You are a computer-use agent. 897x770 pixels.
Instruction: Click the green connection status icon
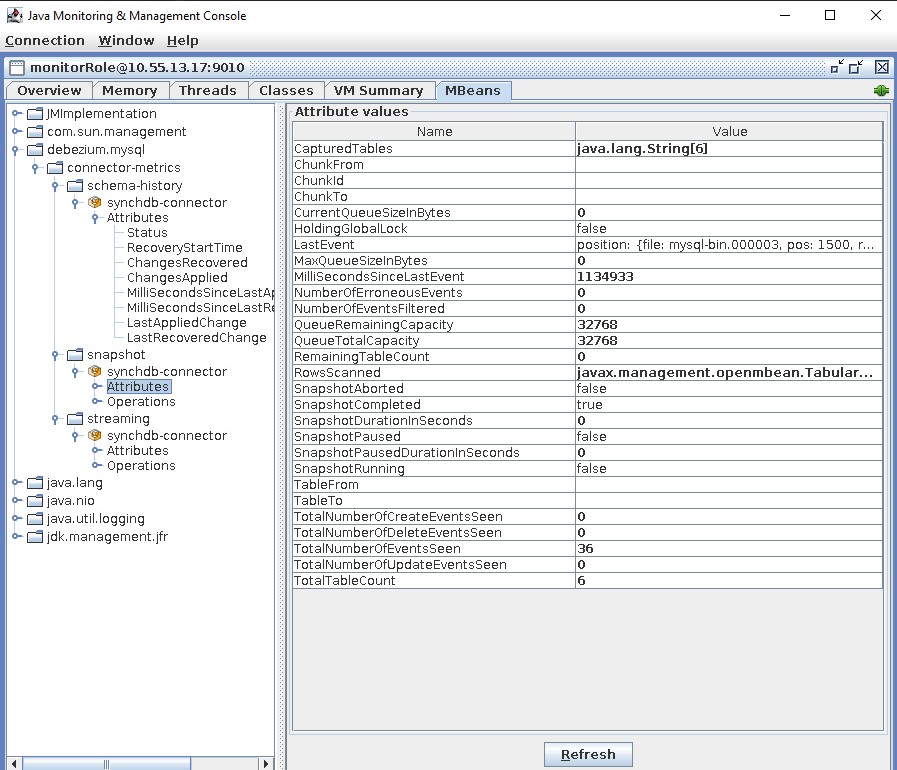pos(881,90)
